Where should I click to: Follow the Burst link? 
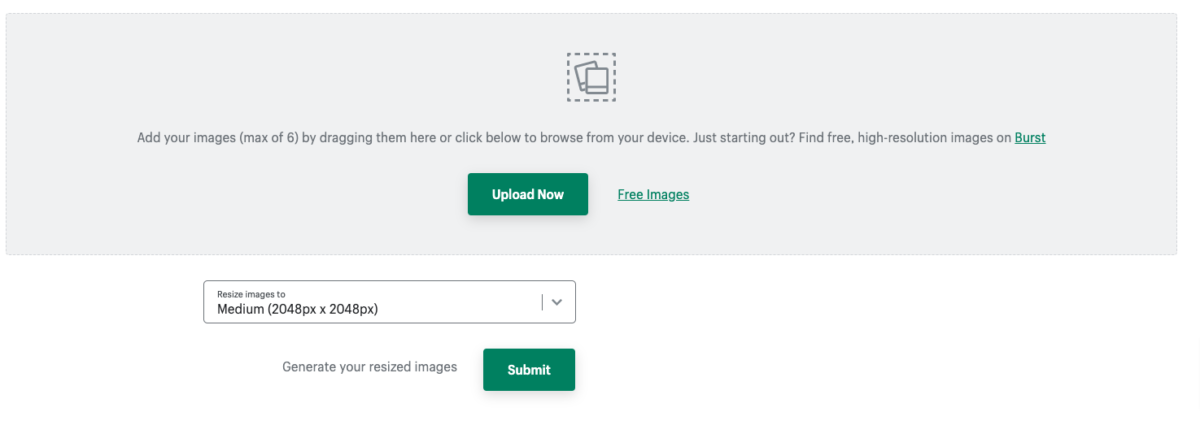coord(1030,138)
